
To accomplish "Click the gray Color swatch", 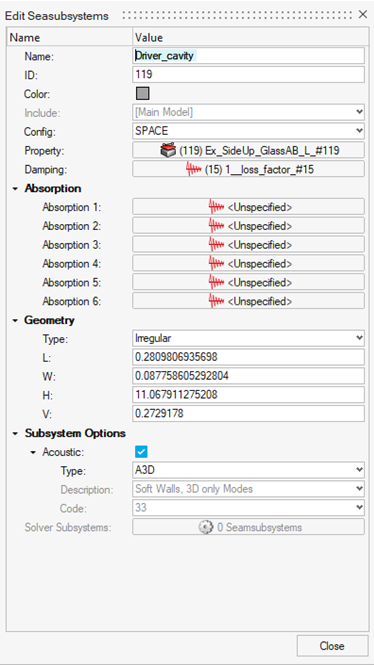I will pyautogui.click(x=142, y=94).
